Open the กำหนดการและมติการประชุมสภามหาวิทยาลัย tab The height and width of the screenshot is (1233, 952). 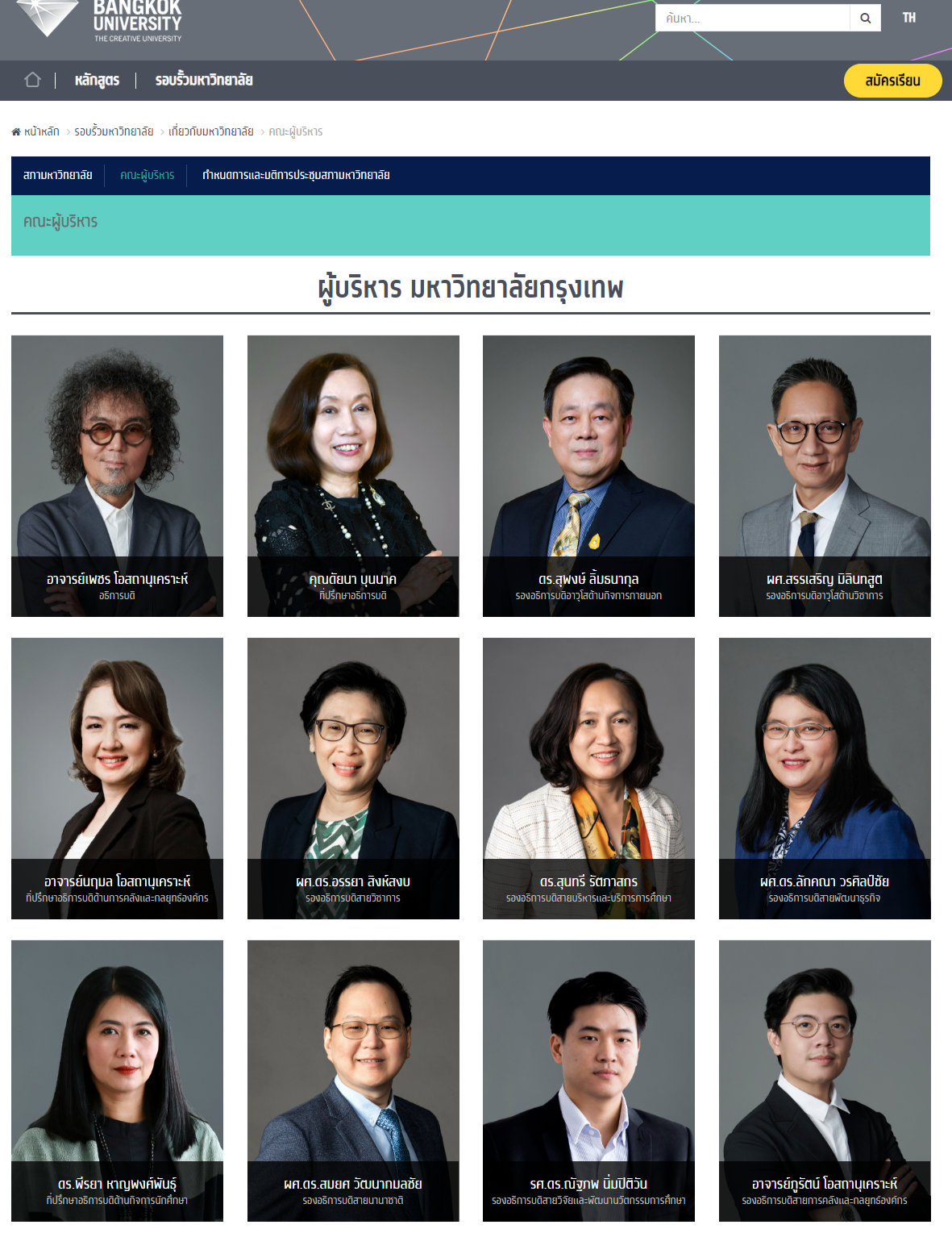point(296,175)
